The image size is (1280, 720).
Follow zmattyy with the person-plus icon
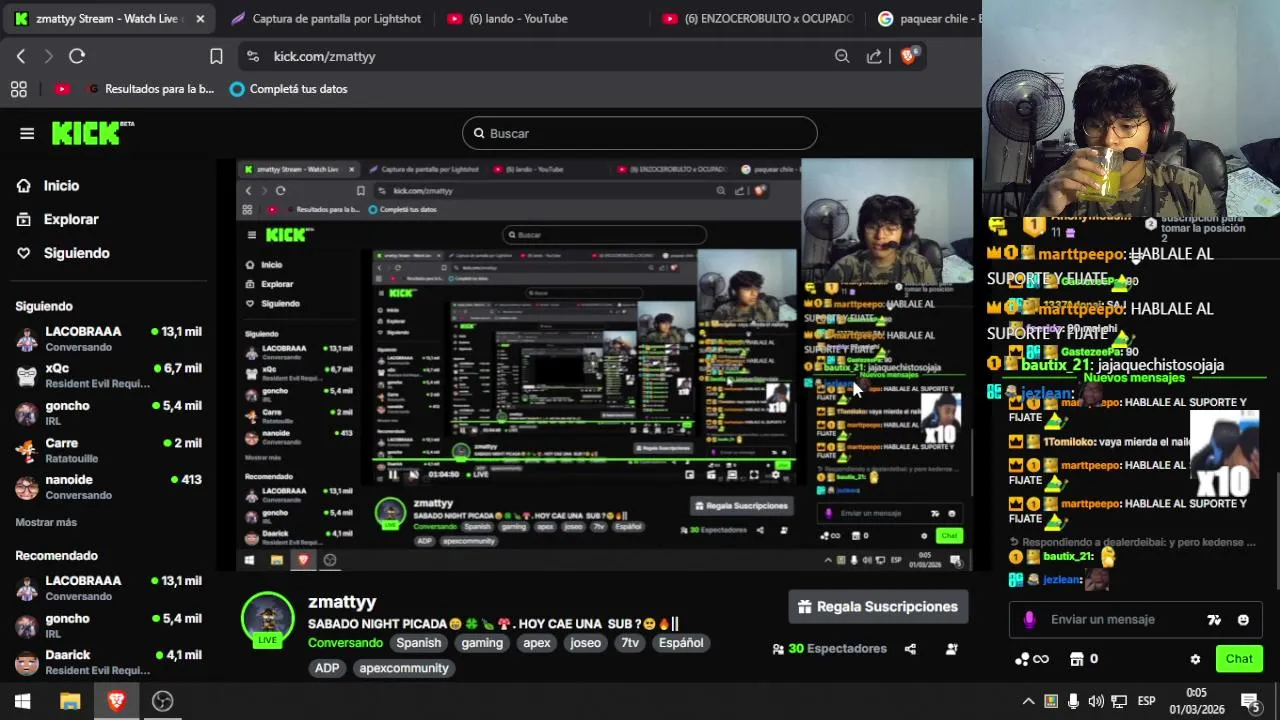[952, 649]
